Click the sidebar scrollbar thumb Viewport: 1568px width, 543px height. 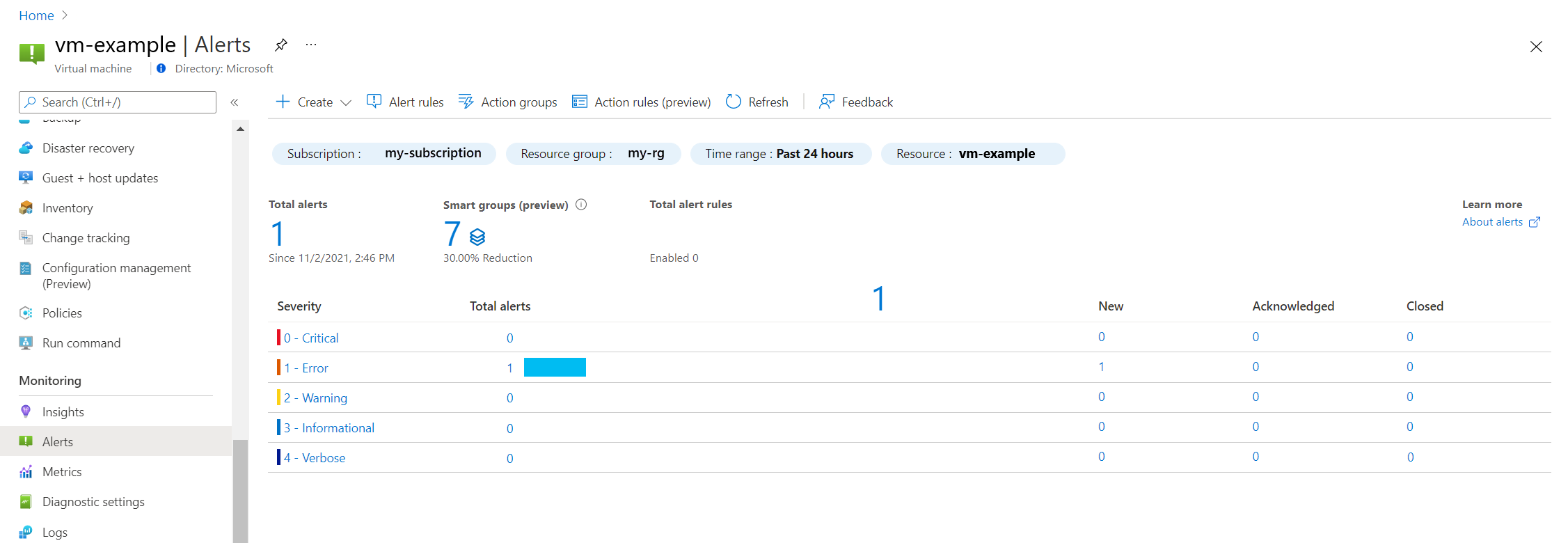tap(240, 491)
